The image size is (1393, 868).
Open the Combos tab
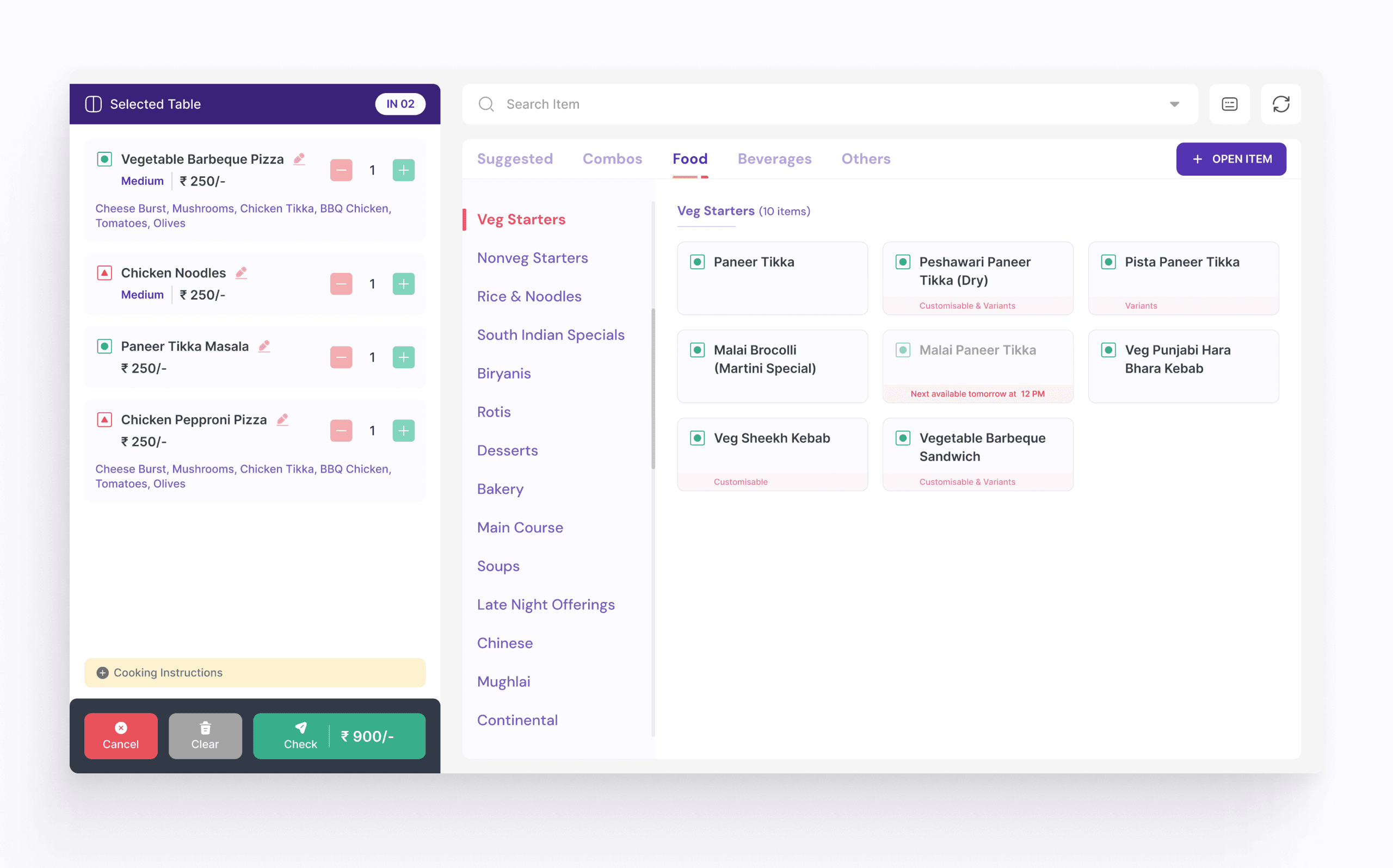pyautogui.click(x=612, y=159)
